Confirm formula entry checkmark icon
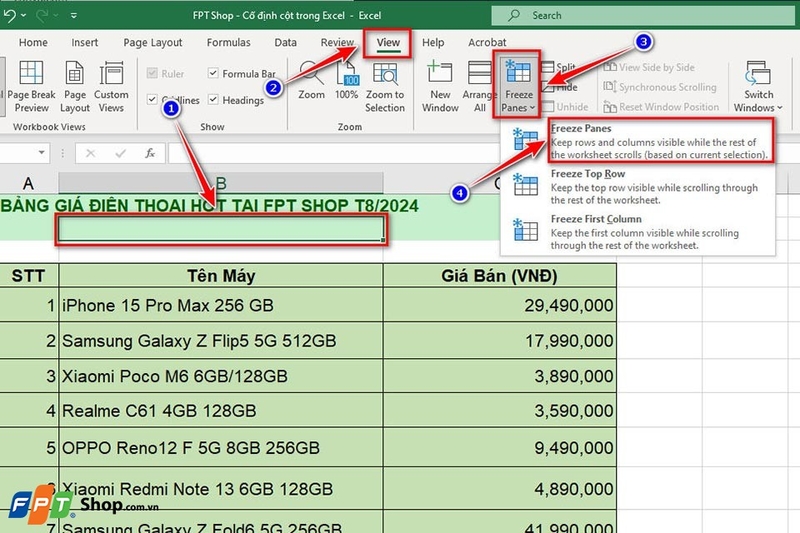This screenshot has height=533, width=800. [x=120, y=153]
